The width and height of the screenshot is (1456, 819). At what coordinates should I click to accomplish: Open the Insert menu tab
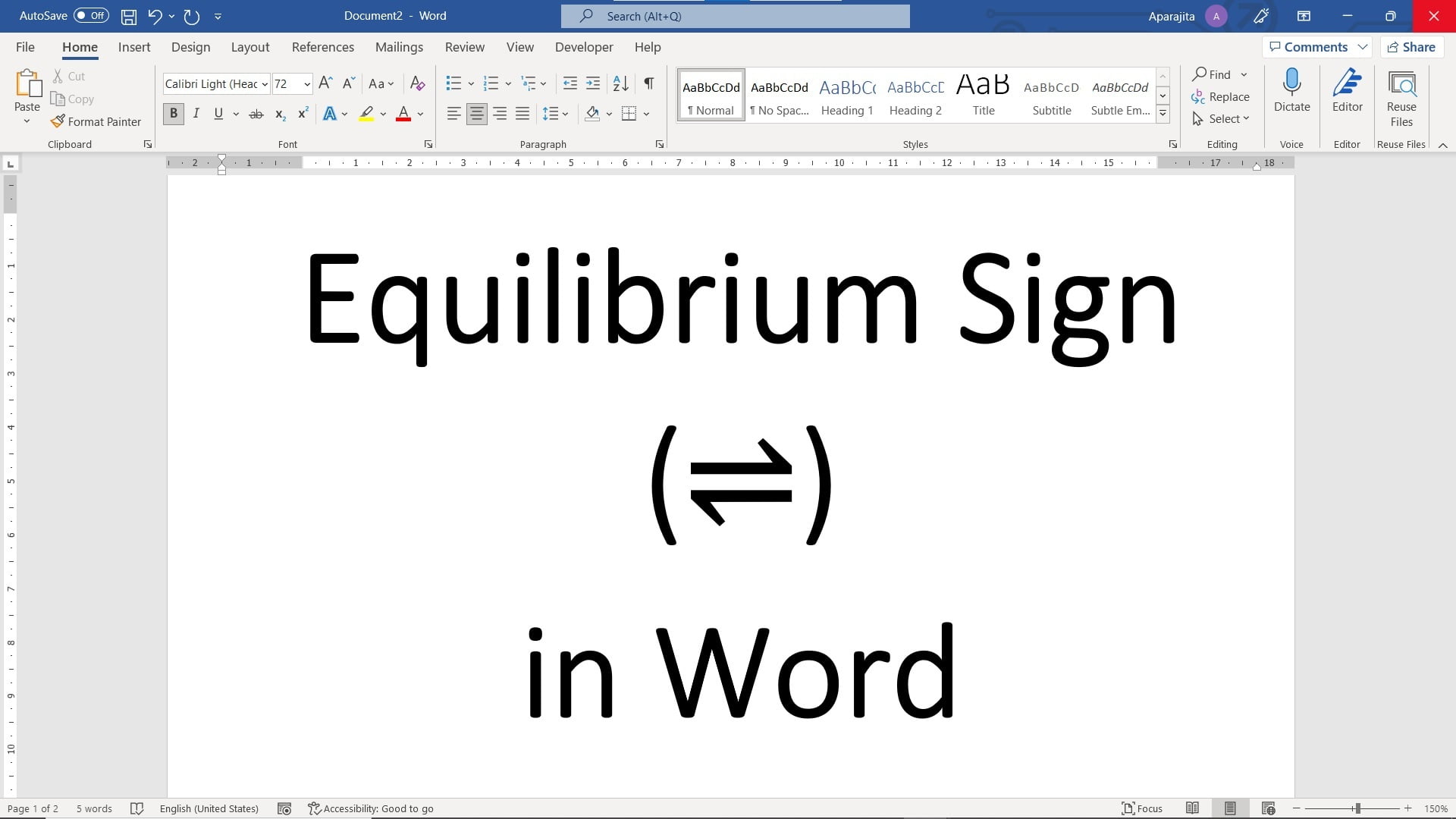point(134,47)
